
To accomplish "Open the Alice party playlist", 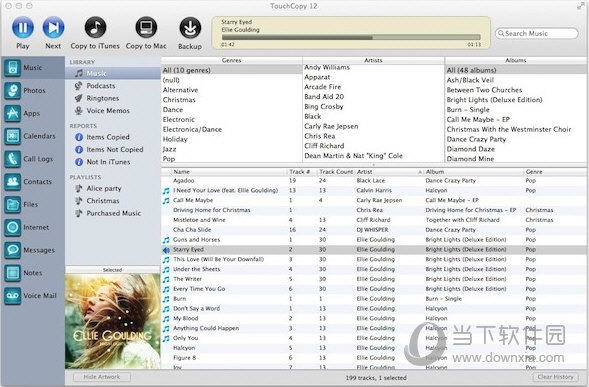I will pyautogui.click(x=113, y=188).
